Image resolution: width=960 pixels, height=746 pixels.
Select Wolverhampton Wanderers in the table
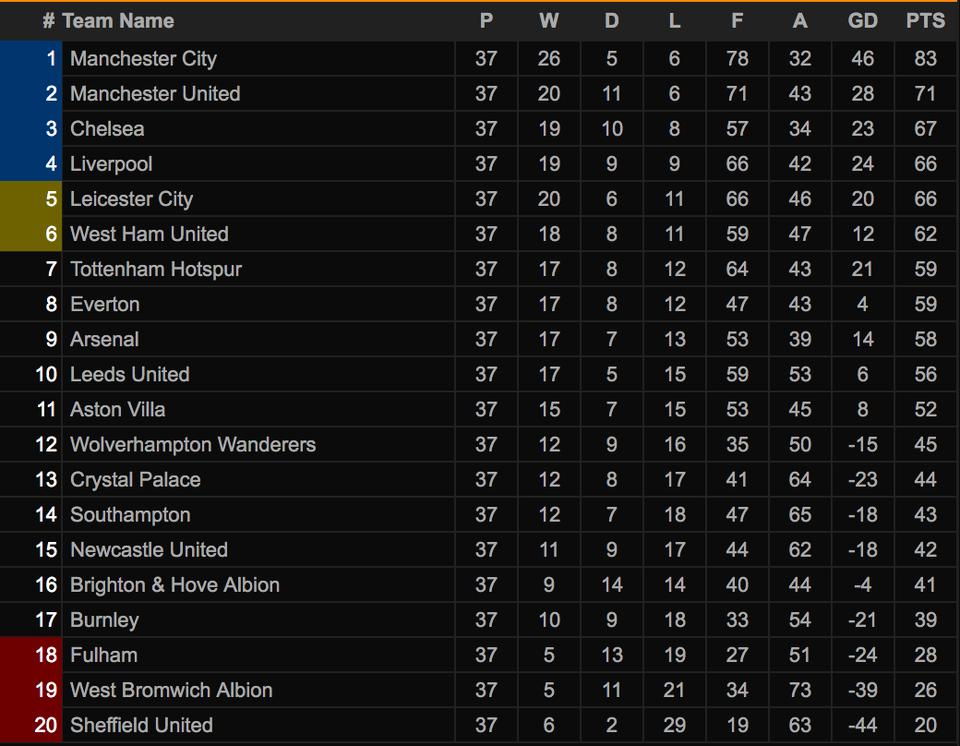point(193,445)
